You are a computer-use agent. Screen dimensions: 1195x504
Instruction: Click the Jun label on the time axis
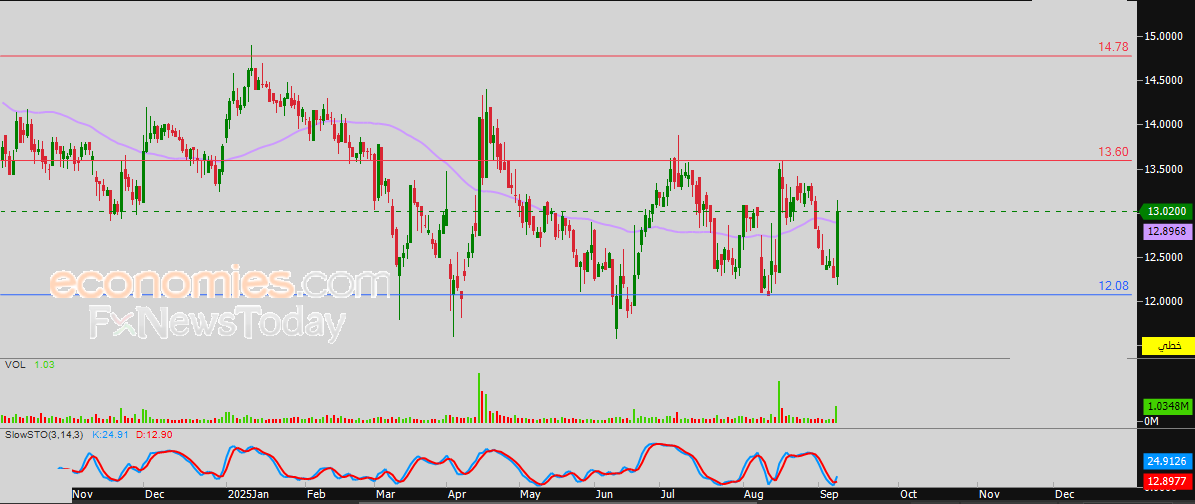[604, 494]
